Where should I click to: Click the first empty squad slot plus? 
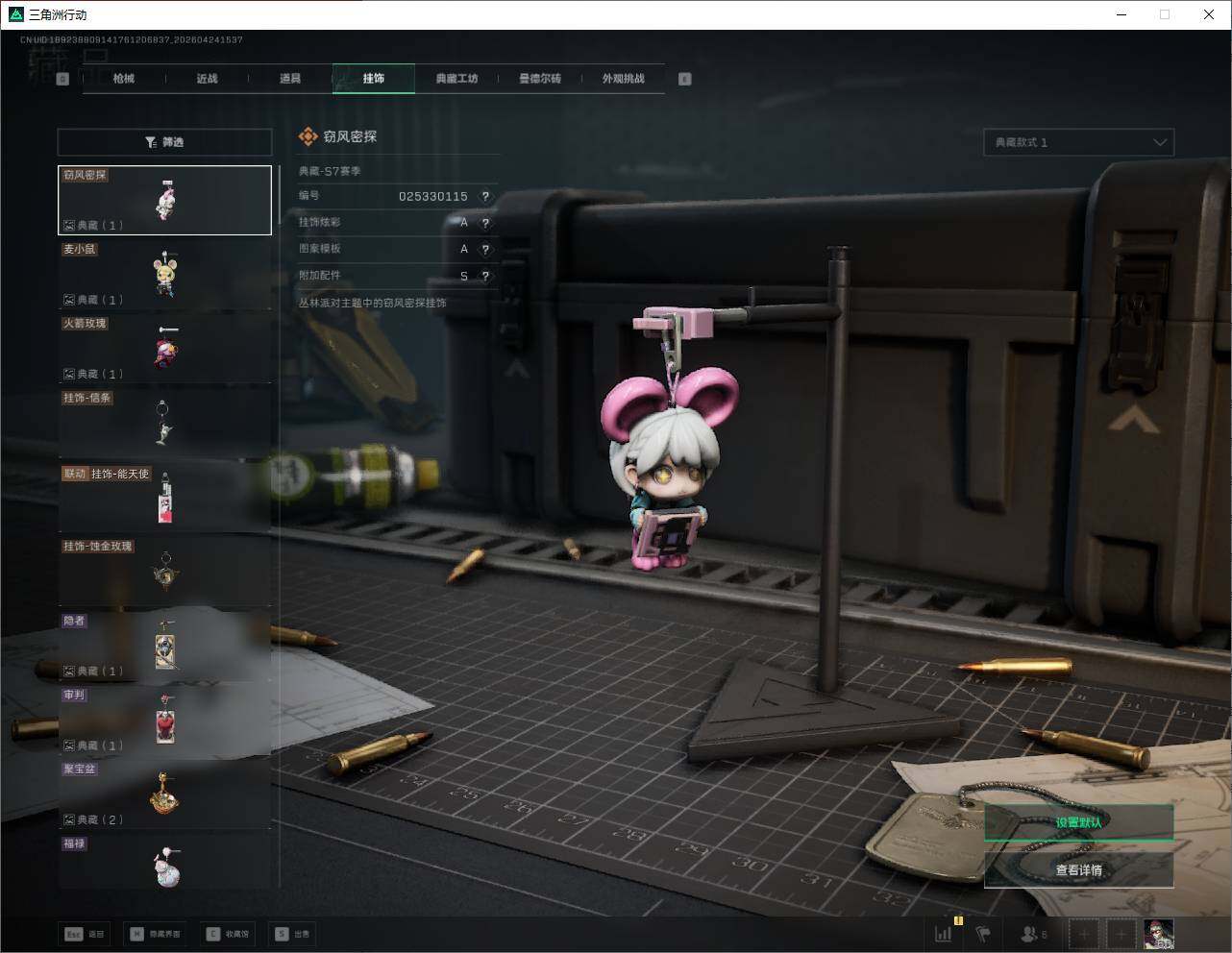click(1084, 934)
